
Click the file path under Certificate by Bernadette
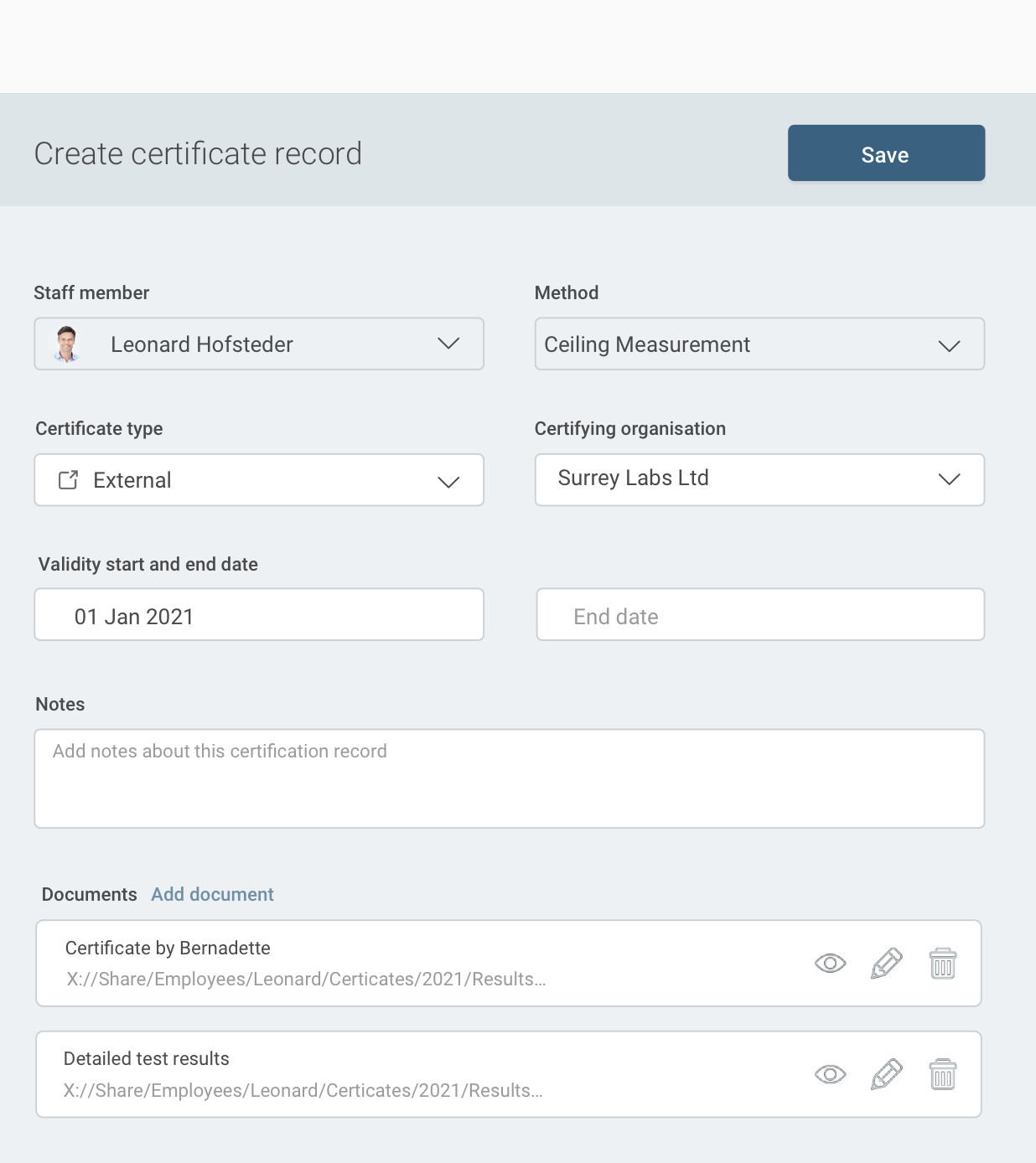[x=307, y=979]
